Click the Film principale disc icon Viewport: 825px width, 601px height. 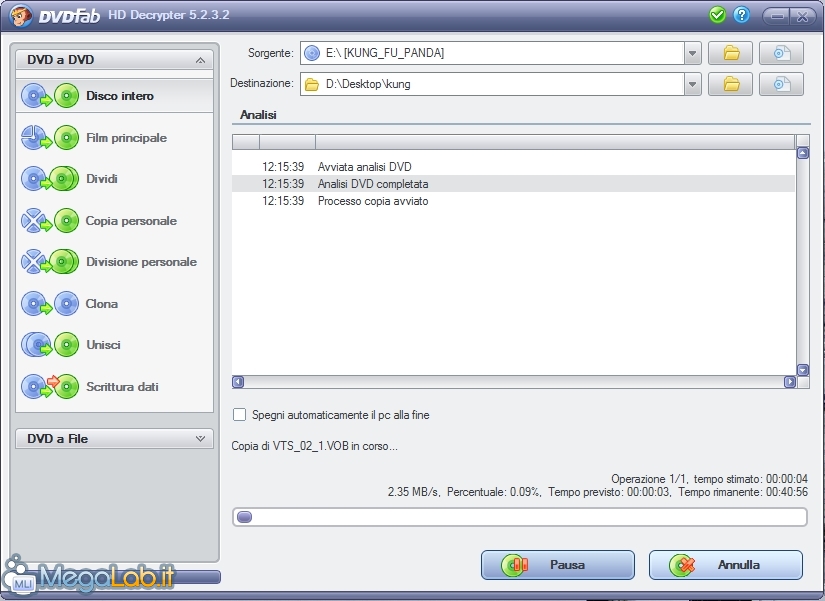pos(50,137)
